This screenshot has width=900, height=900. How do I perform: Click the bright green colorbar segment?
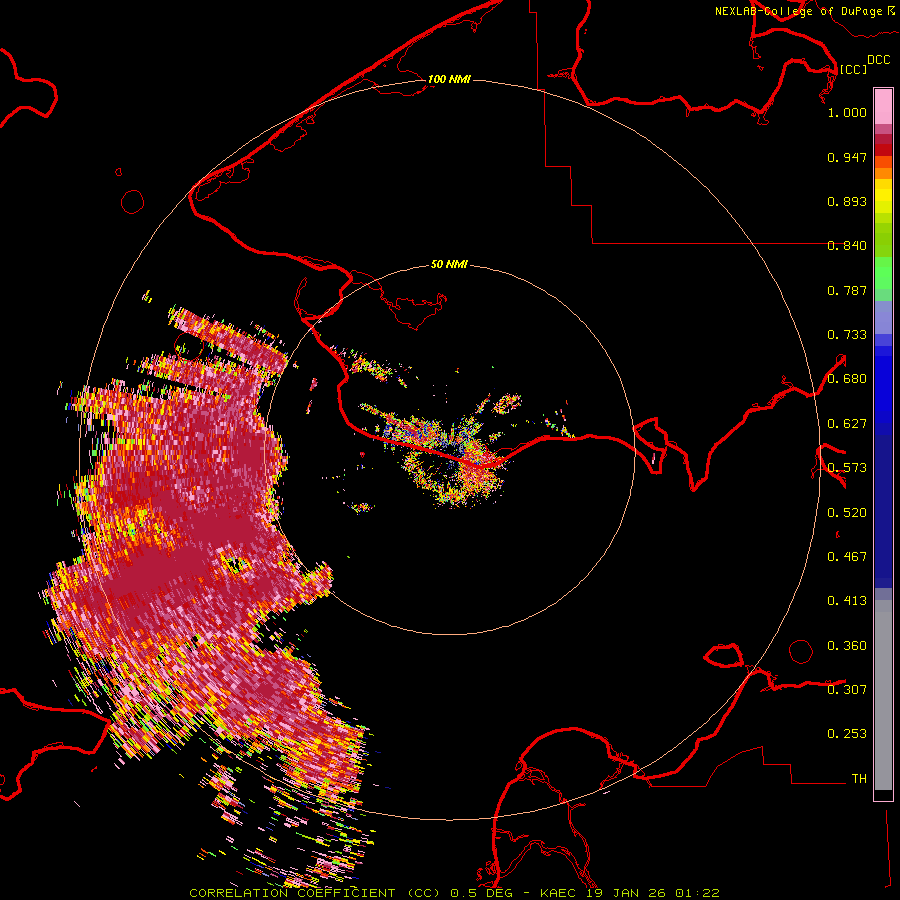pyautogui.click(x=883, y=273)
